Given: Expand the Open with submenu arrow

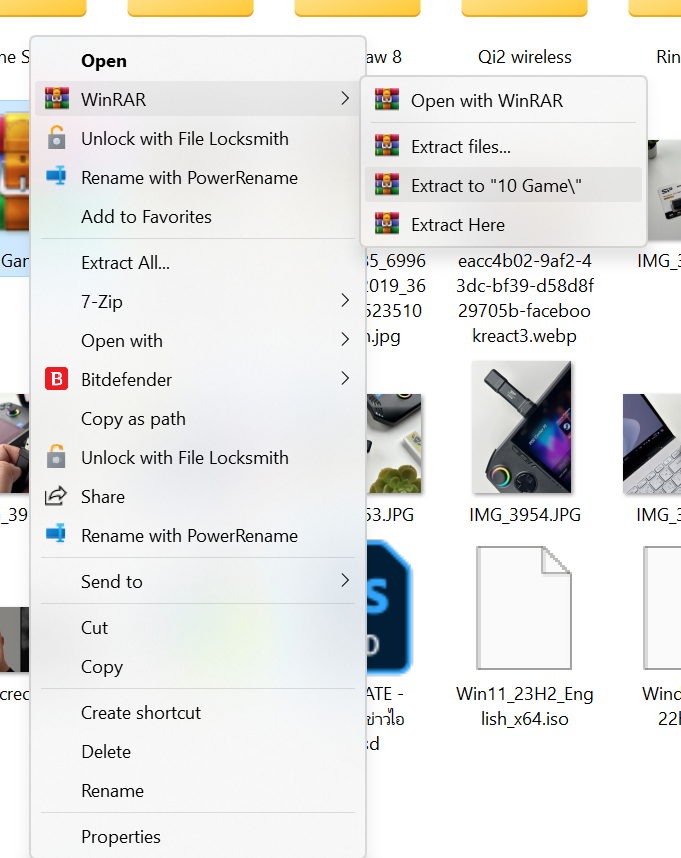Looking at the screenshot, I should [x=345, y=339].
